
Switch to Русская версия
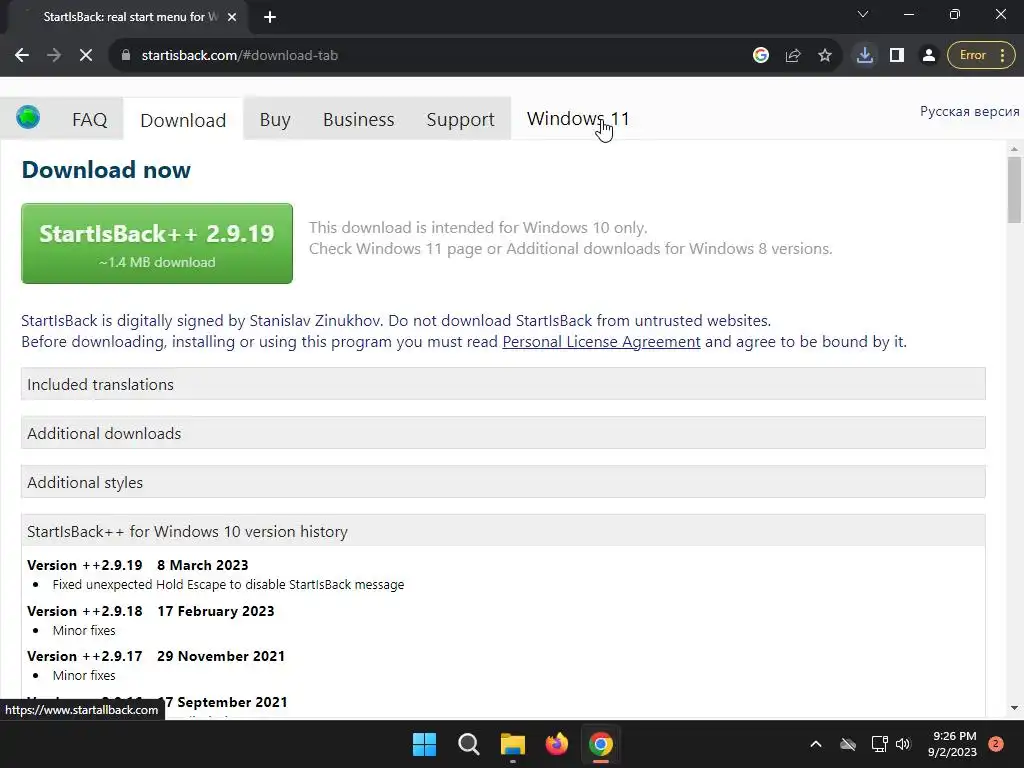point(969,112)
